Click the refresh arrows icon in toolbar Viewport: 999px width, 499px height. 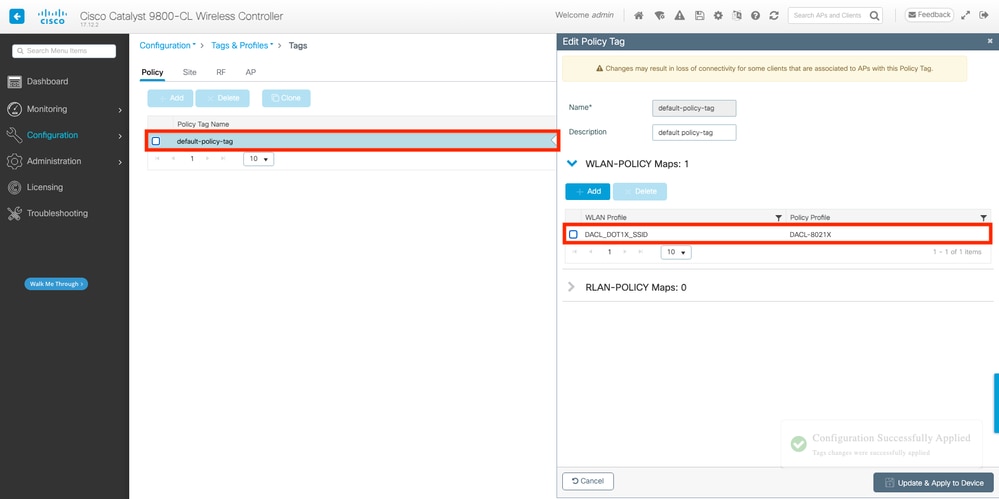coord(774,15)
